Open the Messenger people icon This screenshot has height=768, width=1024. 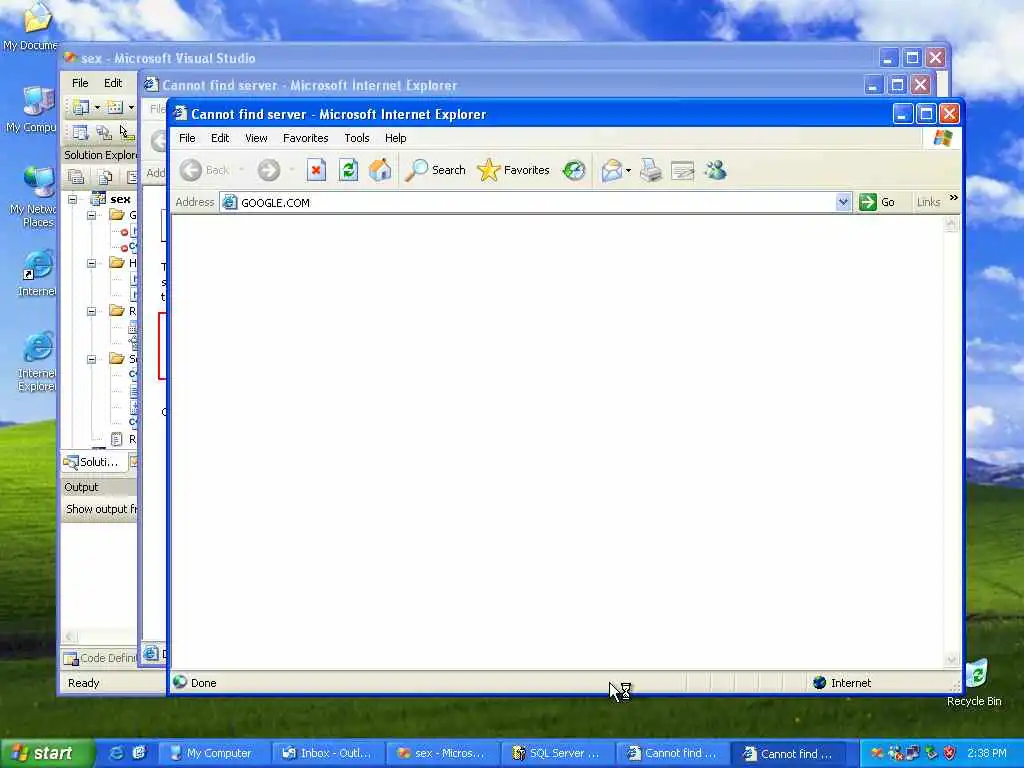pyautogui.click(x=716, y=170)
